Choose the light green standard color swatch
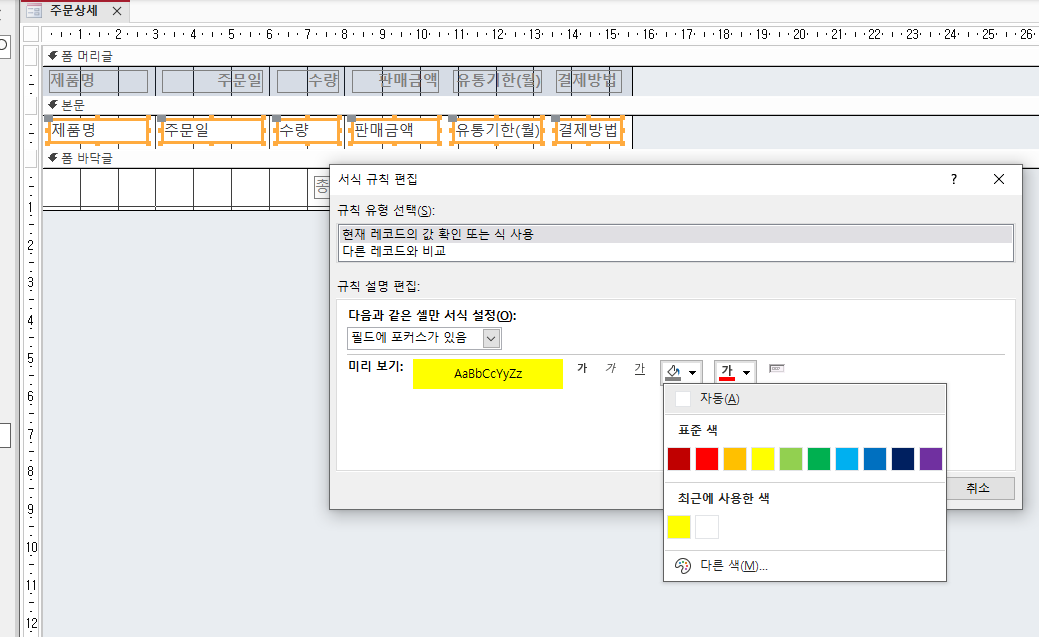 [x=791, y=459]
